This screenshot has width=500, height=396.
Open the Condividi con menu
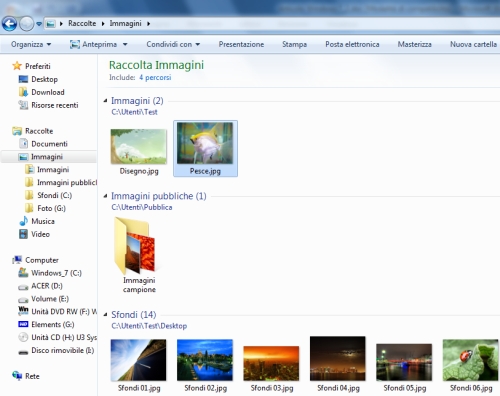[173, 44]
